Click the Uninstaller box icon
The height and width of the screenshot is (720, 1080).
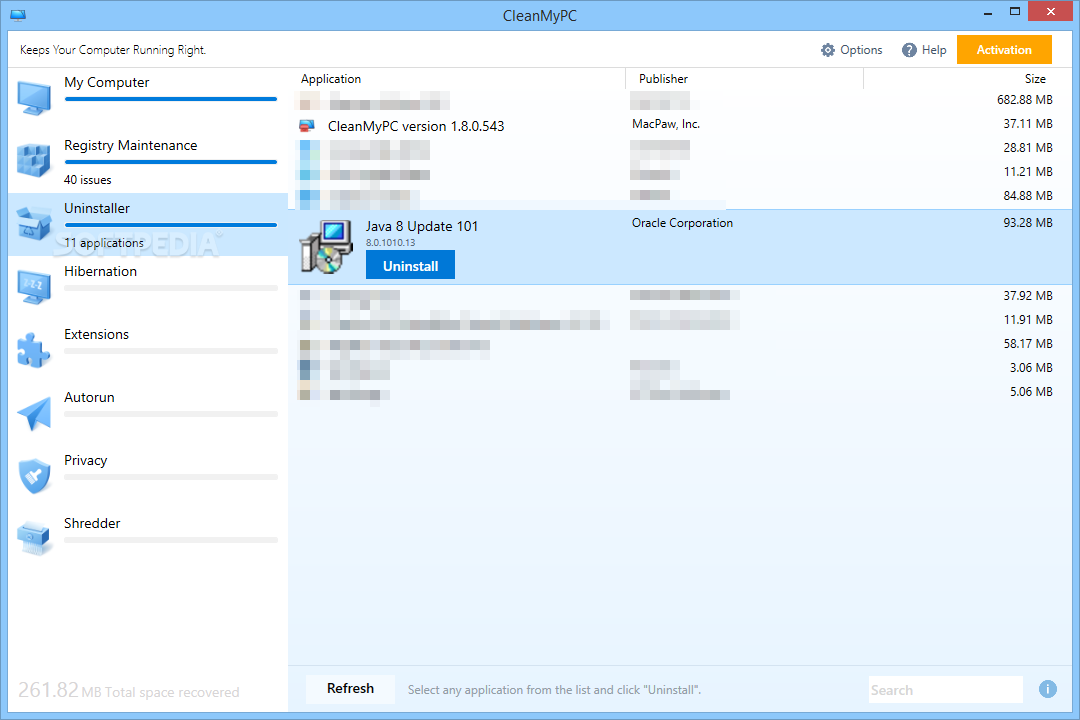tap(34, 223)
